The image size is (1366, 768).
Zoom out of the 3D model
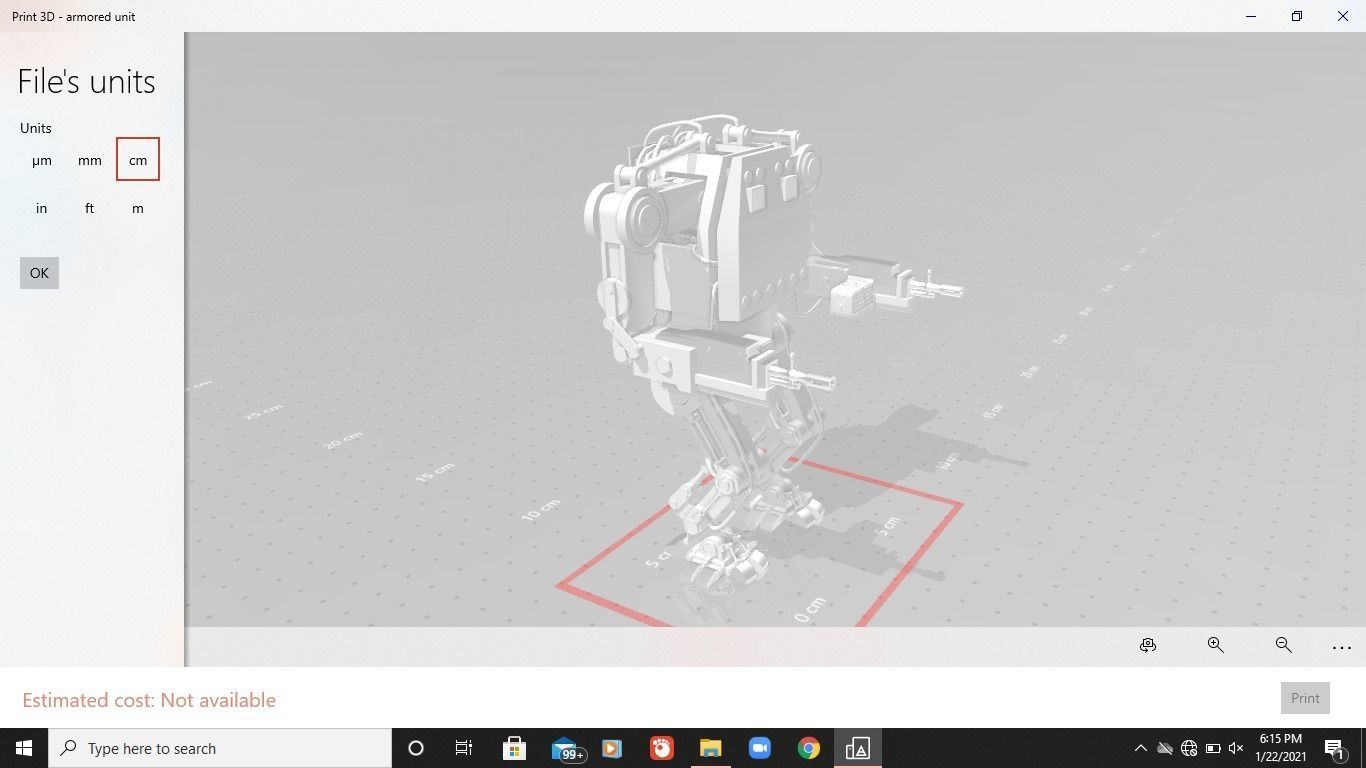click(1283, 646)
